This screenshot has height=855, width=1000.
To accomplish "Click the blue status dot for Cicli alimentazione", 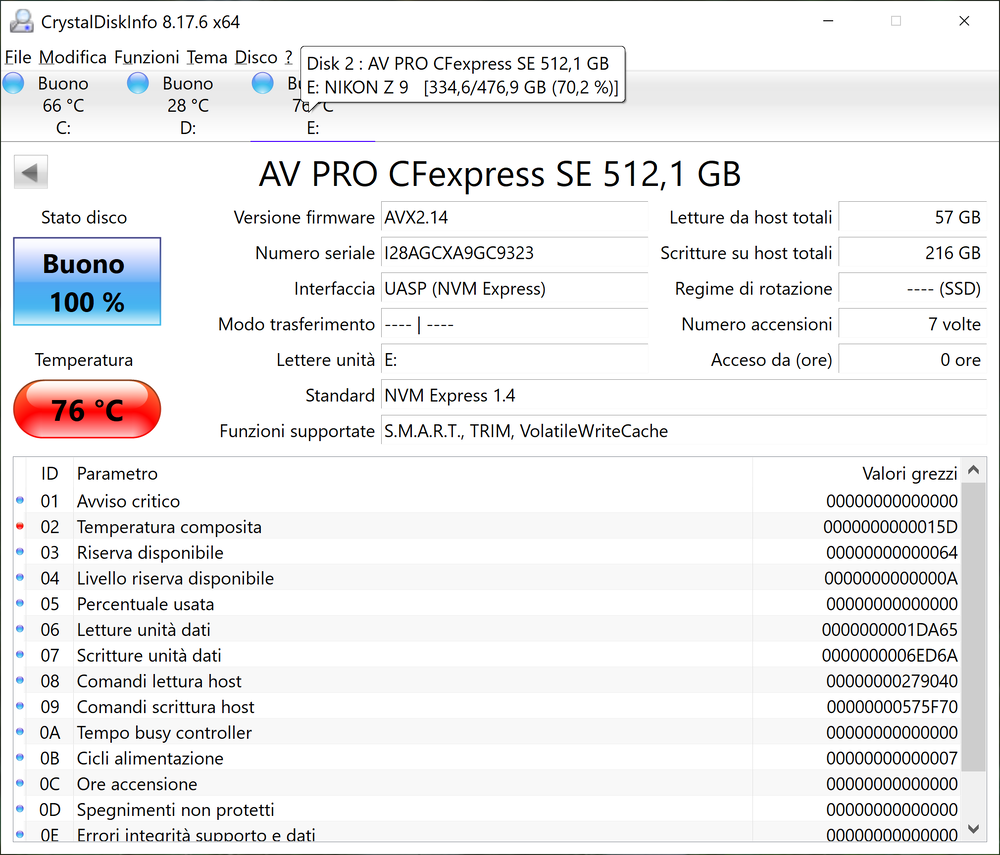I will 20,757.
